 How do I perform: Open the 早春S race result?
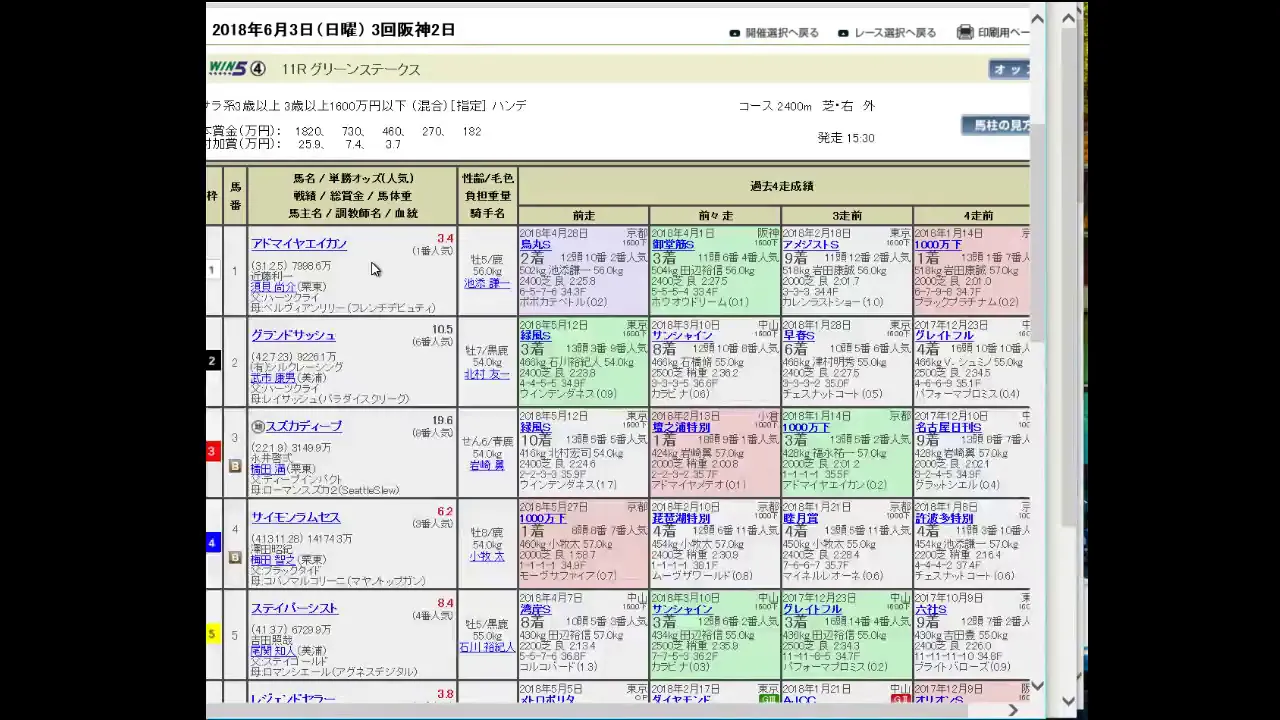[799, 336]
